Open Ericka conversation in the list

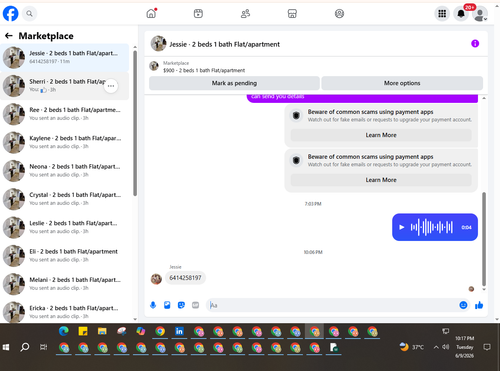[x=65, y=312]
